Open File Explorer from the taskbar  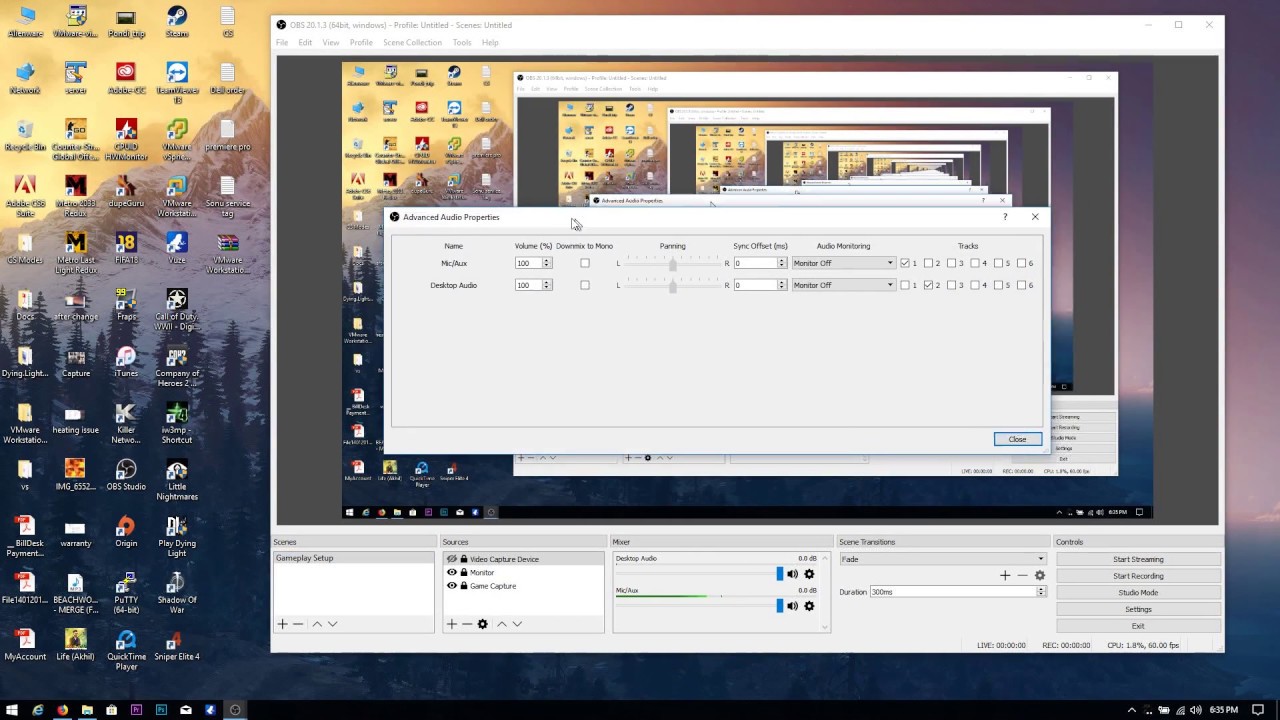[x=87, y=710]
